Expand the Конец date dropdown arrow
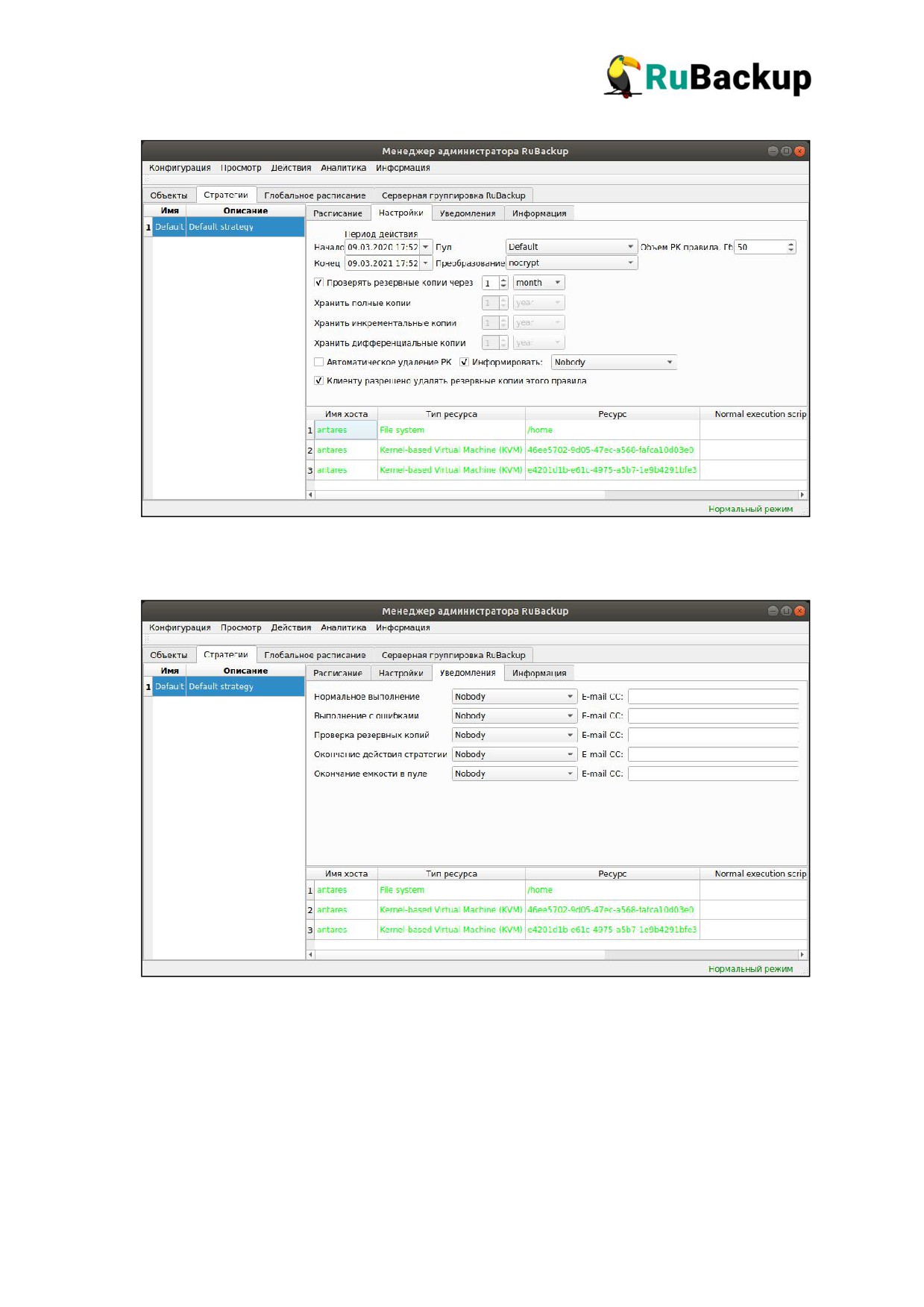924x1307 pixels. [426, 263]
